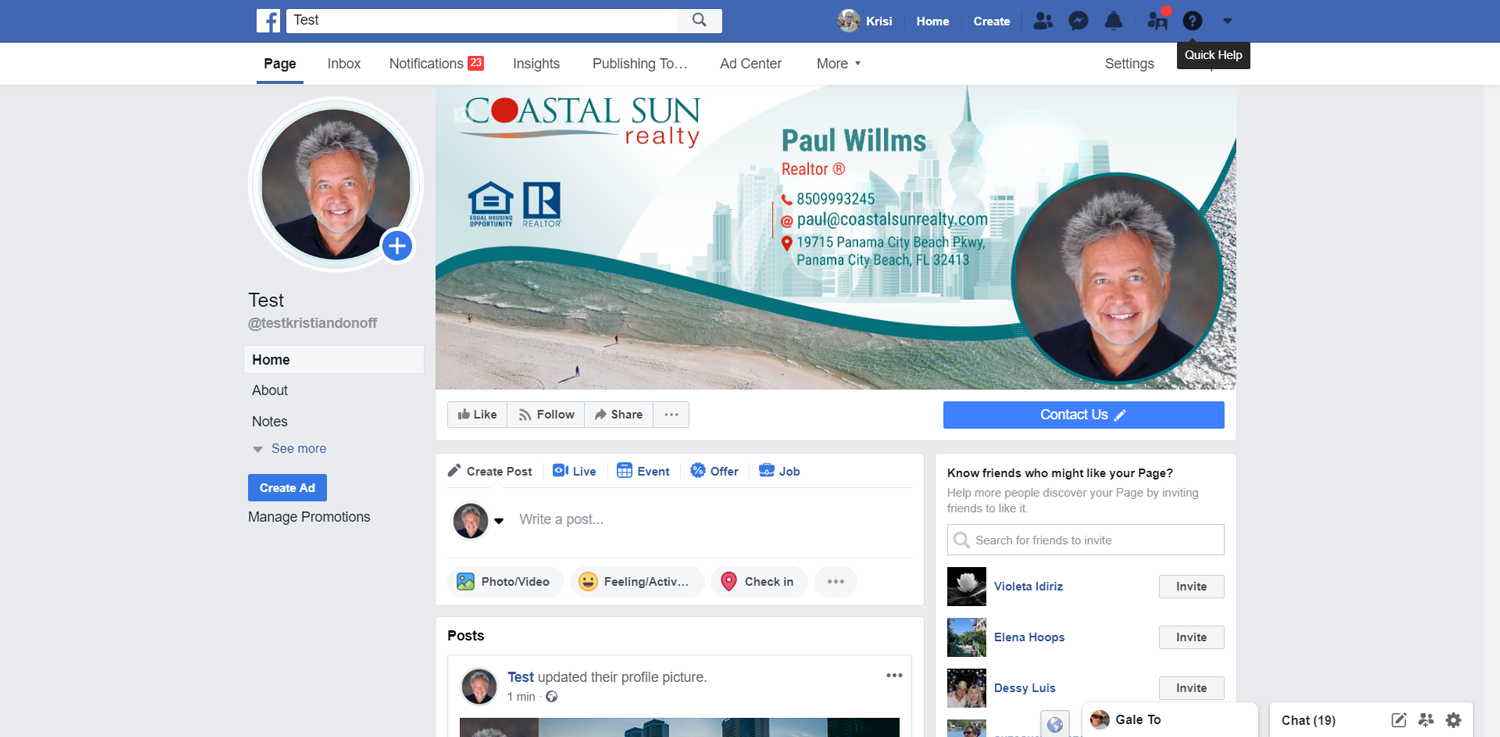
Task: Start a Live video broadcast
Action: tap(574, 470)
